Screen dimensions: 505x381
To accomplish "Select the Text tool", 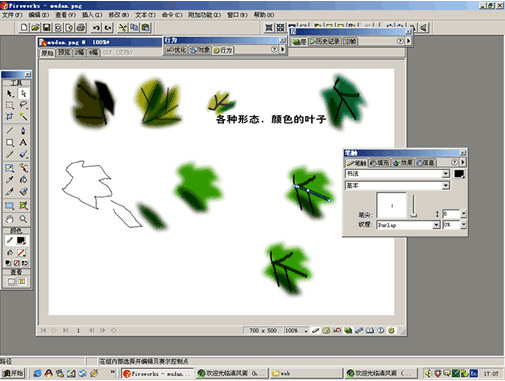I will pos(23,143).
